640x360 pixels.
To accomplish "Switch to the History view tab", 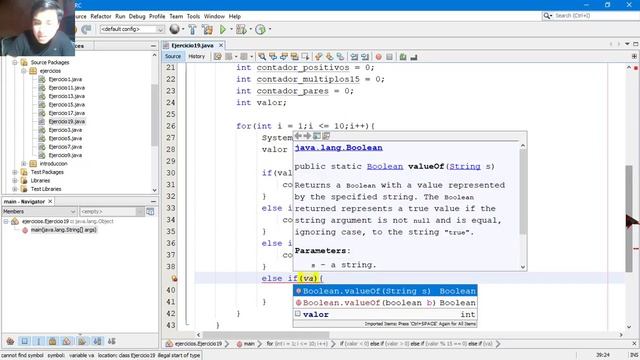I will tap(196, 56).
